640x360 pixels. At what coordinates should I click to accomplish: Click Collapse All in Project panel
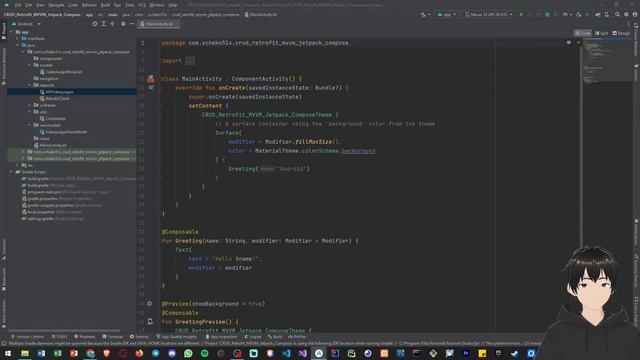(113, 24)
